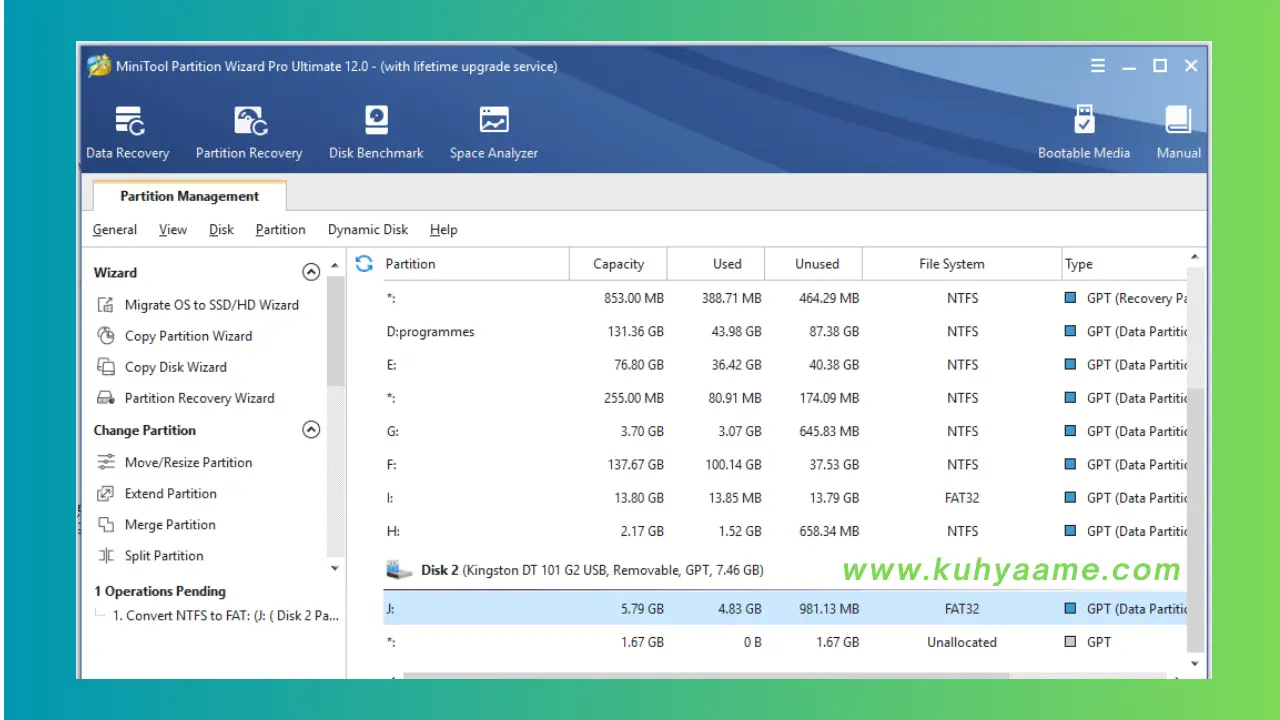This screenshot has width=1280, height=720.
Task: Click the 137.67 GB capacity cell
Action: pyautogui.click(x=635, y=464)
